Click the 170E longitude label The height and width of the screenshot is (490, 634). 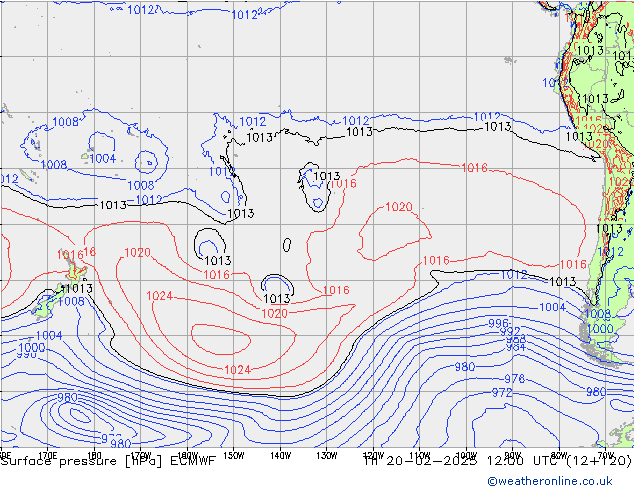pos(48,456)
